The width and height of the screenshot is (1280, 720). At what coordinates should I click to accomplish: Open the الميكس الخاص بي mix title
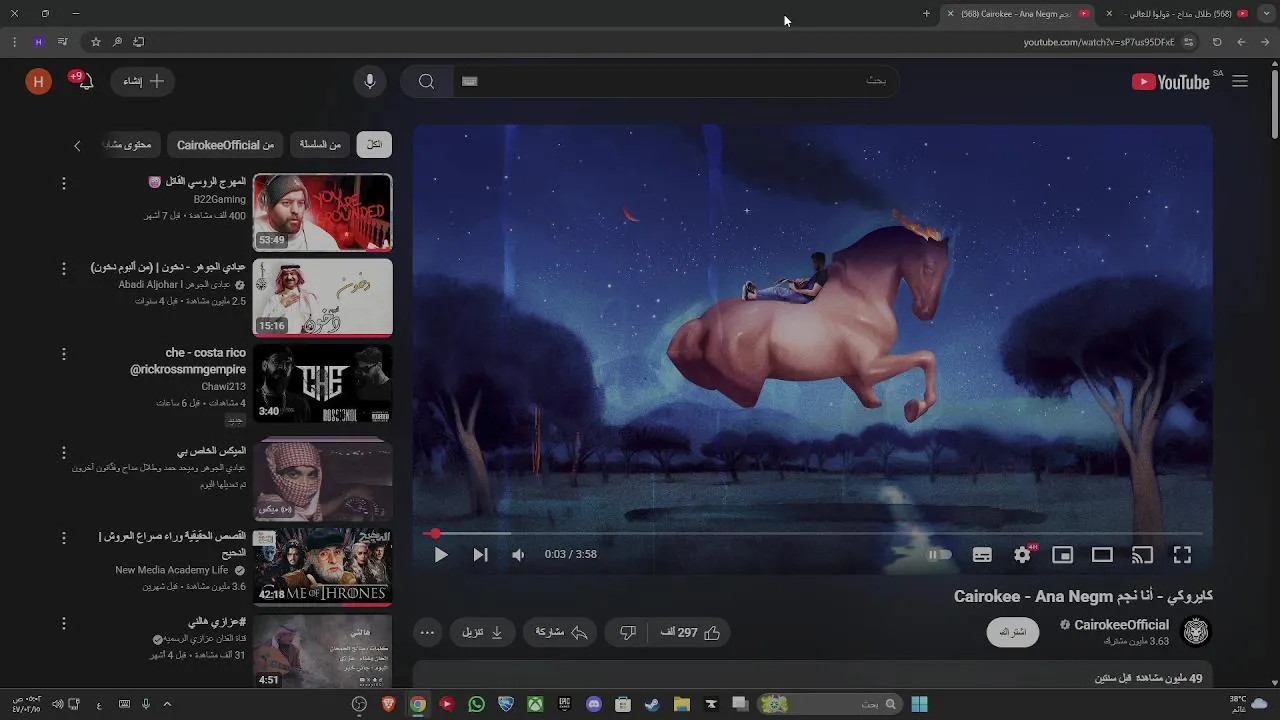[x=211, y=451]
